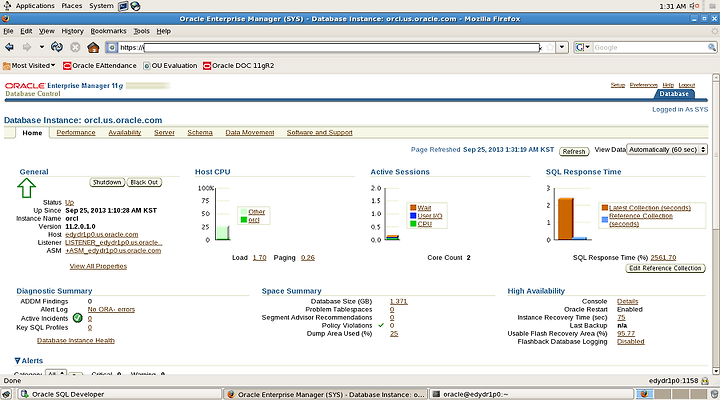This screenshot has height=400, width=720.
Task: Click the Flashback Database Logging Disabled link
Action: pyautogui.click(x=630, y=342)
